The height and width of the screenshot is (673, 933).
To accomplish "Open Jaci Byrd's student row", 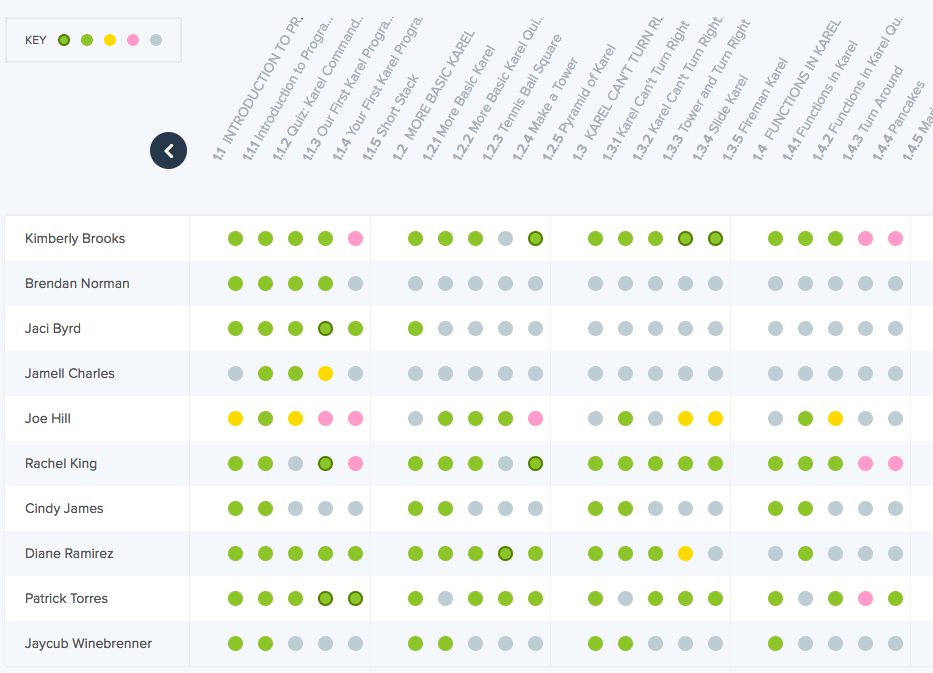I will point(52,328).
